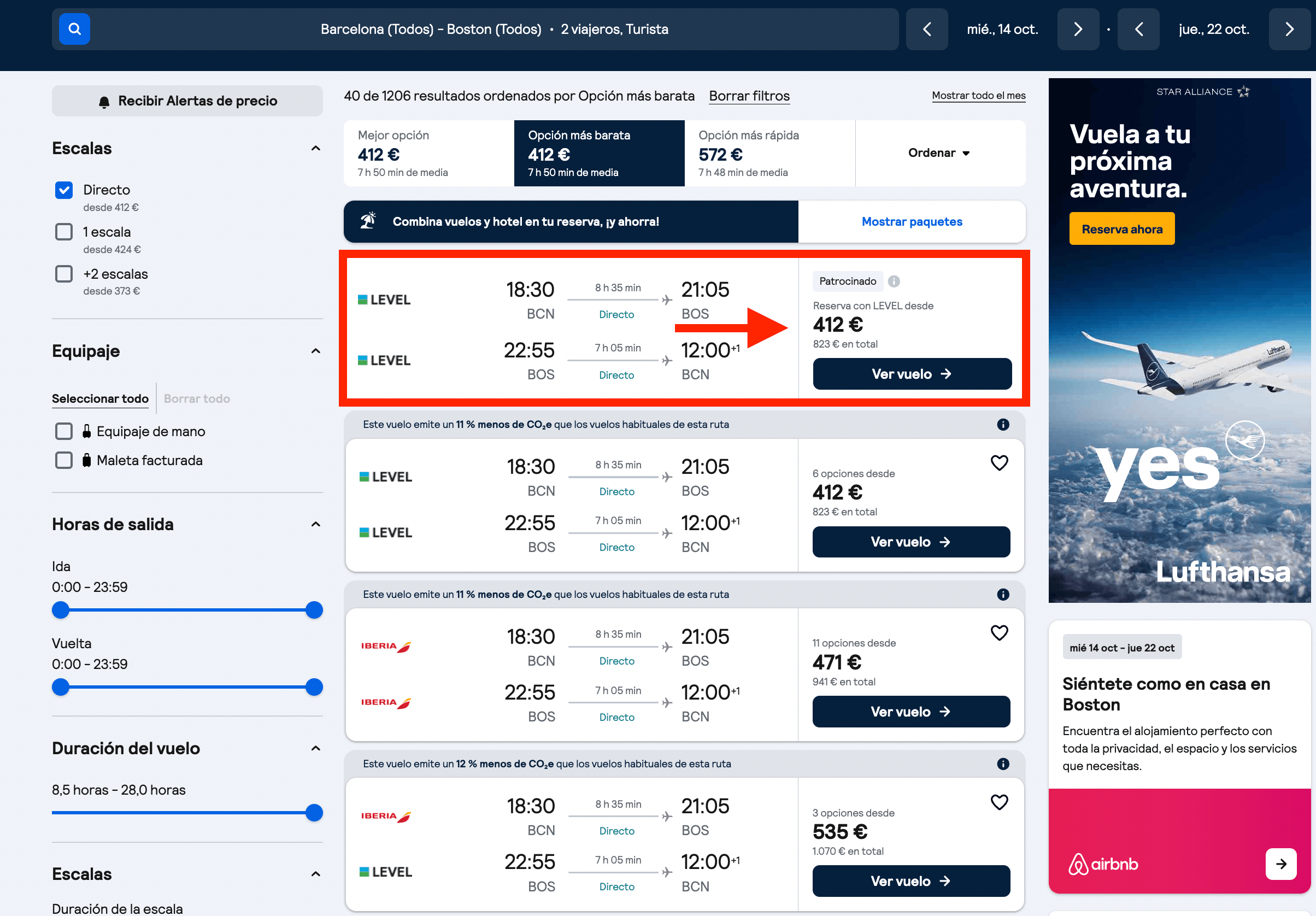Open CO2 info icon above Iberia 471 € card
This screenshot has width=1316, height=916.
point(1003,595)
